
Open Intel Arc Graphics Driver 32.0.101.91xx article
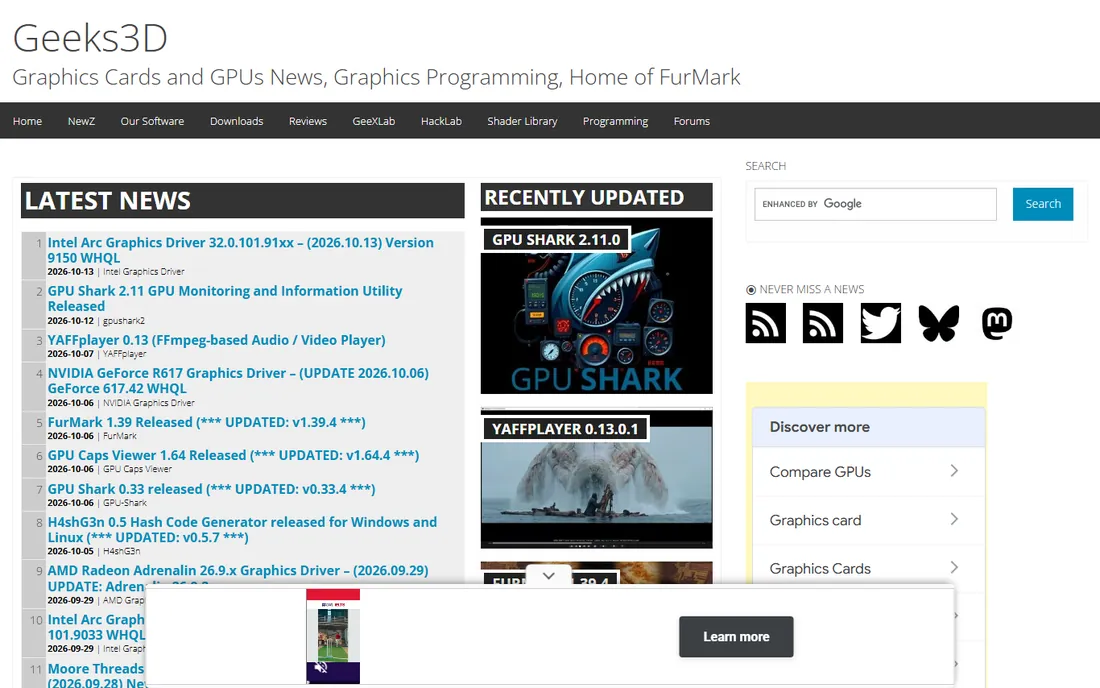[x=241, y=250]
